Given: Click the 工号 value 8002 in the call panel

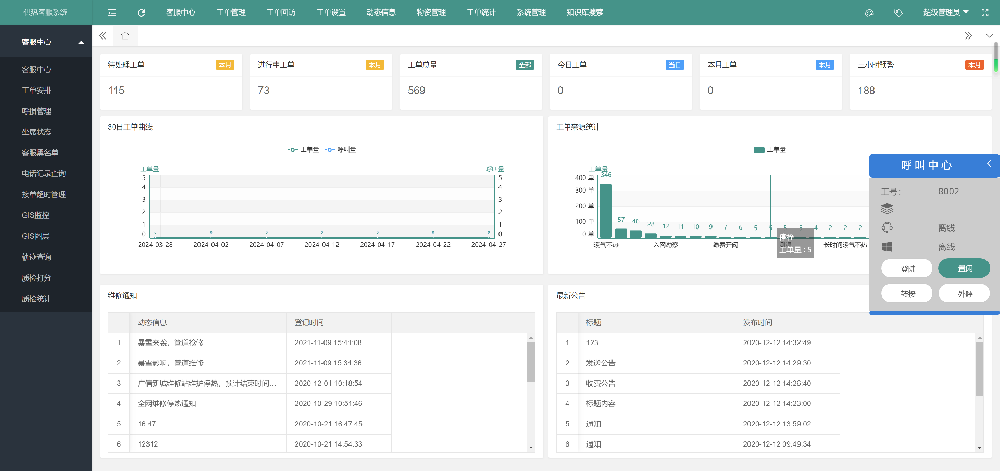Looking at the screenshot, I should point(948,191).
